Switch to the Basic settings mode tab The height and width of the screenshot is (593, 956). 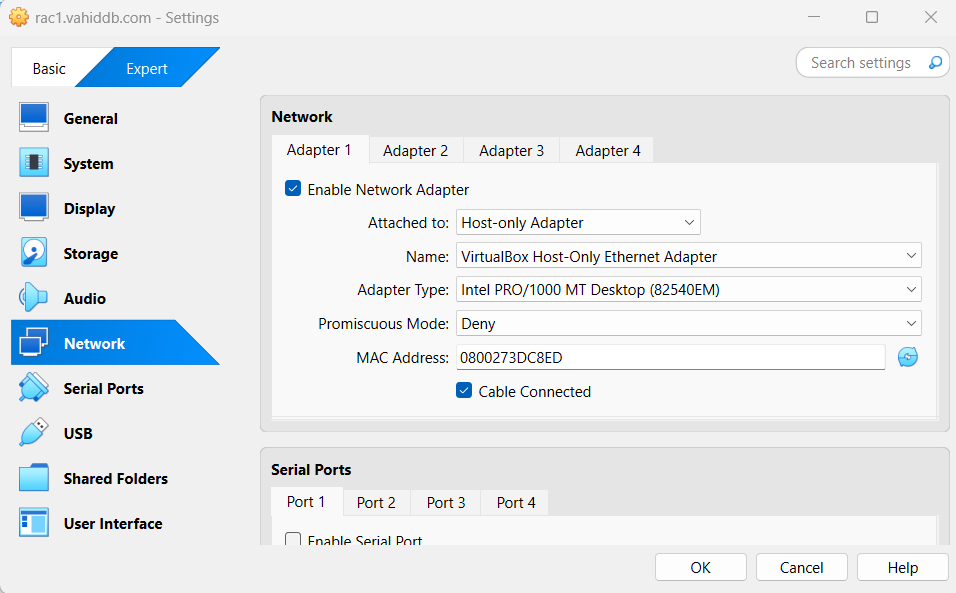pyautogui.click(x=48, y=69)
